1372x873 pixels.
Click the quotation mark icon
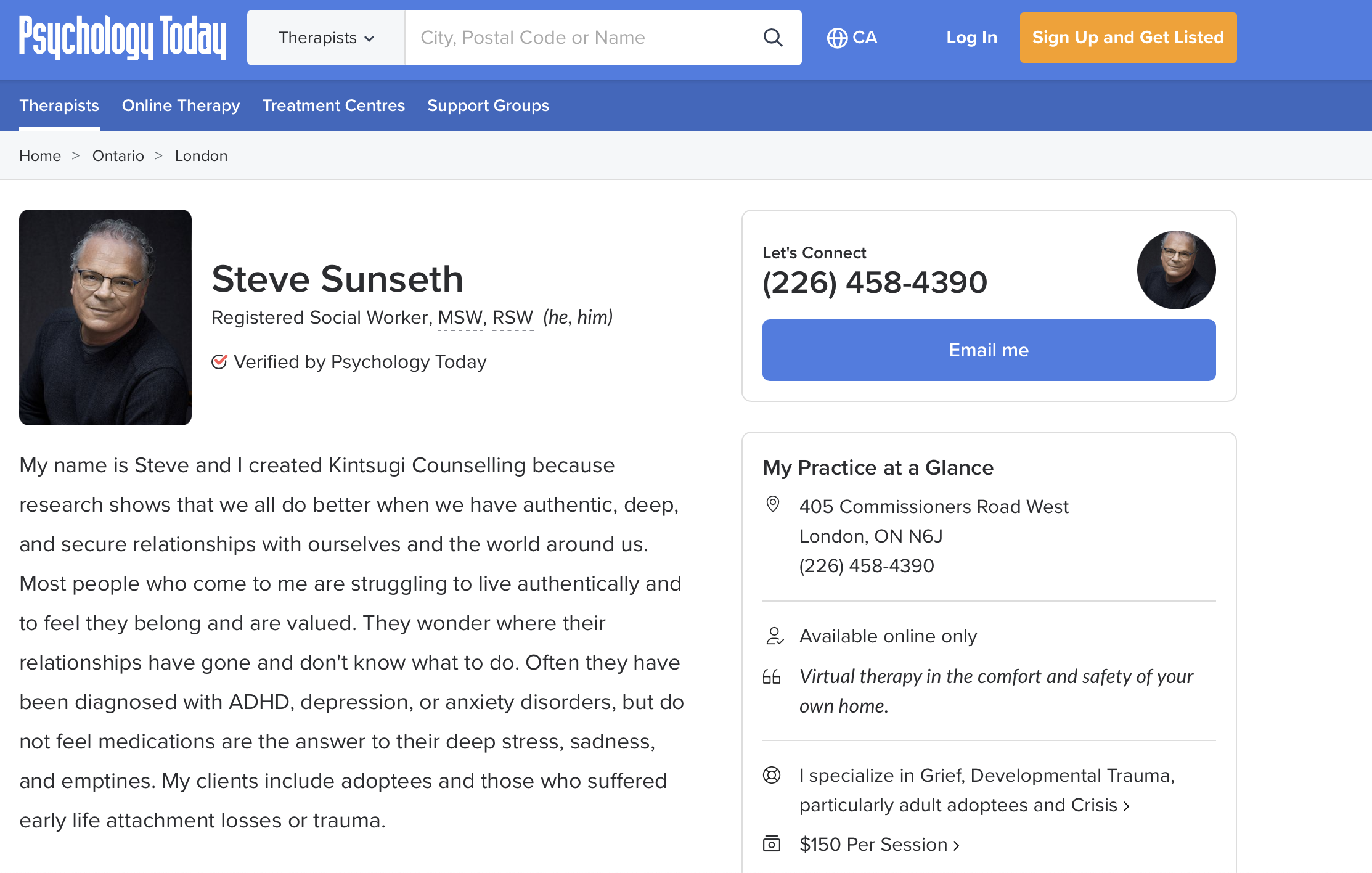click(772, 677)
